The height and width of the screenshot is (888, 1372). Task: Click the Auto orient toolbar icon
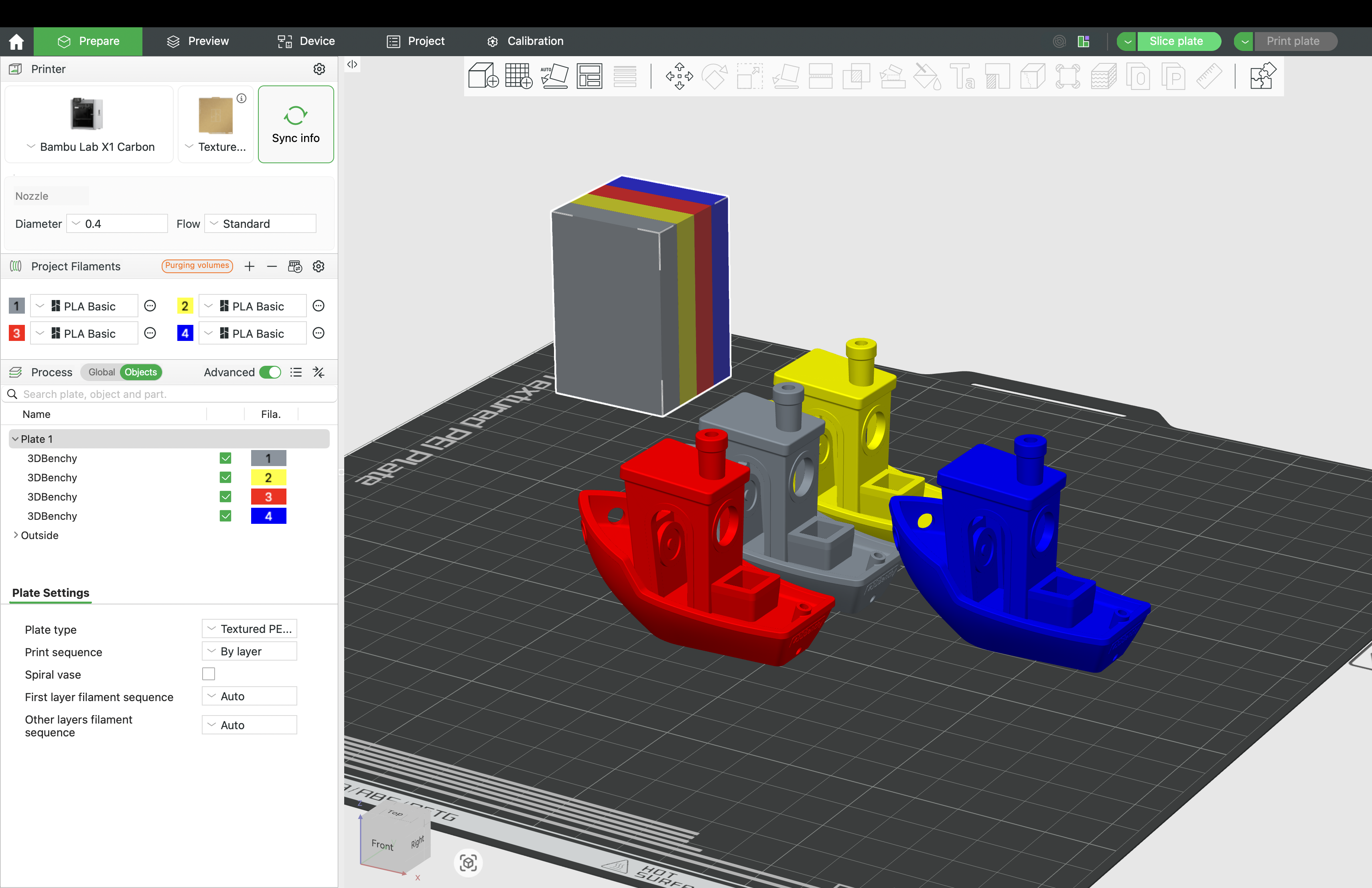[554, 76]
